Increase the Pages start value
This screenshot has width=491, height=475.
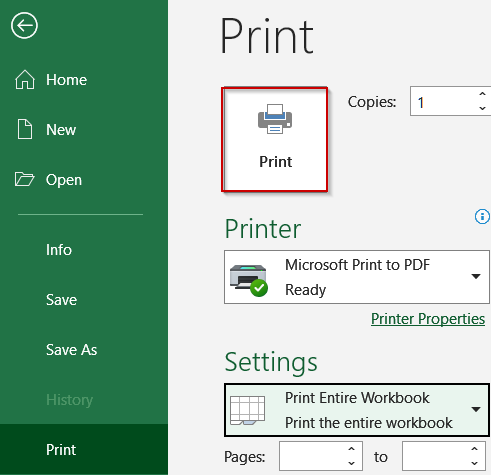coord(351,449)
